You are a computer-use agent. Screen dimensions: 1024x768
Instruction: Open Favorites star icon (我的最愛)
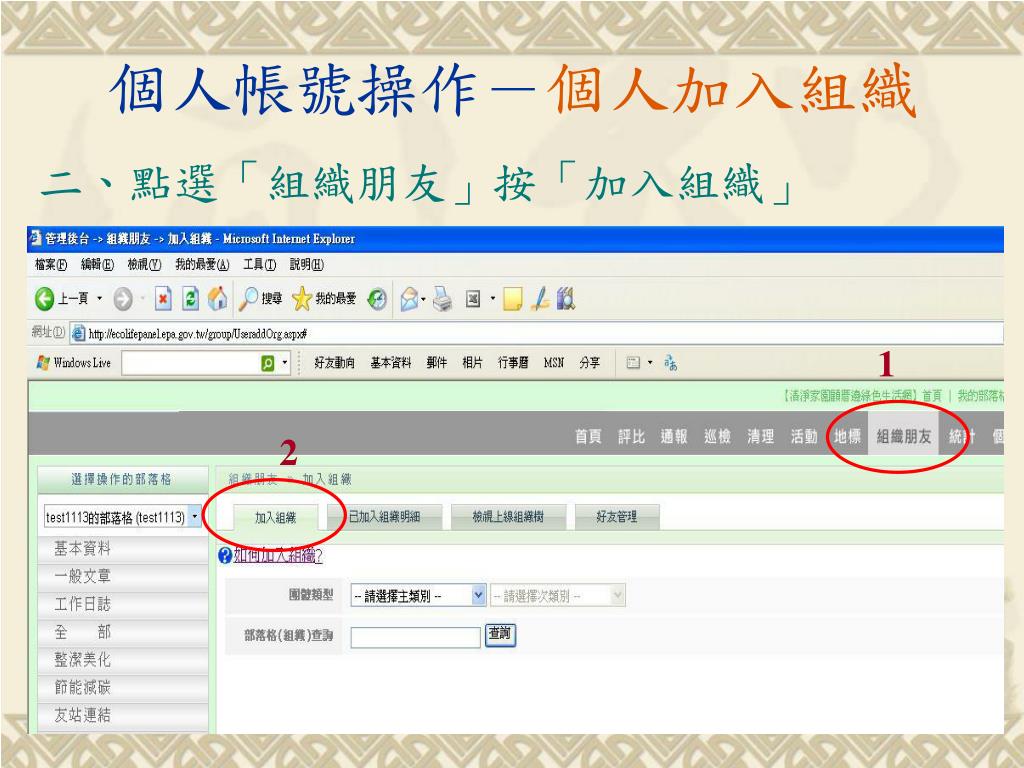tap(302, 299)
